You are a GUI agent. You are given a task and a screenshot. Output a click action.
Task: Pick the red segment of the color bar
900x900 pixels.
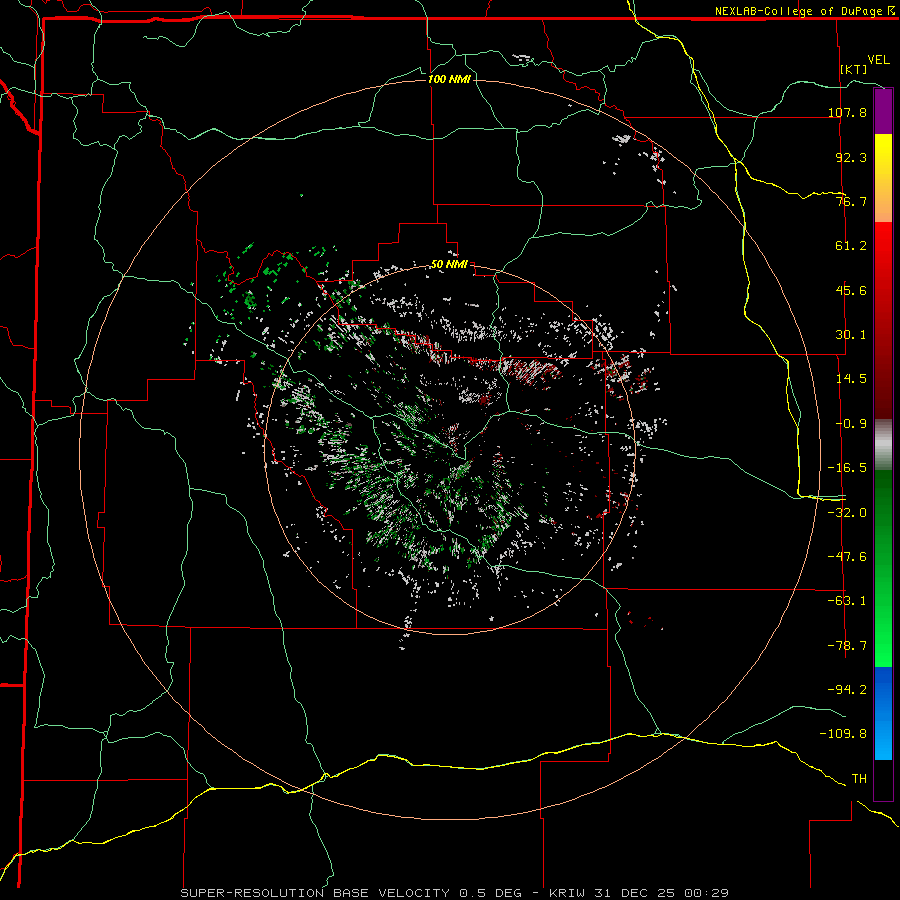coord(883,320)
